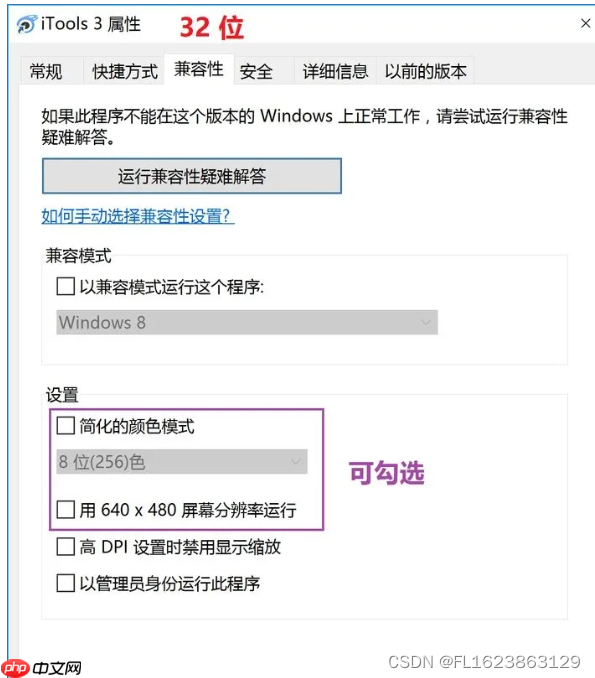This screenshot has height=678, width=595.
Task: Click the php中文网 logo watermark
Action: click(x=42, y=668)
